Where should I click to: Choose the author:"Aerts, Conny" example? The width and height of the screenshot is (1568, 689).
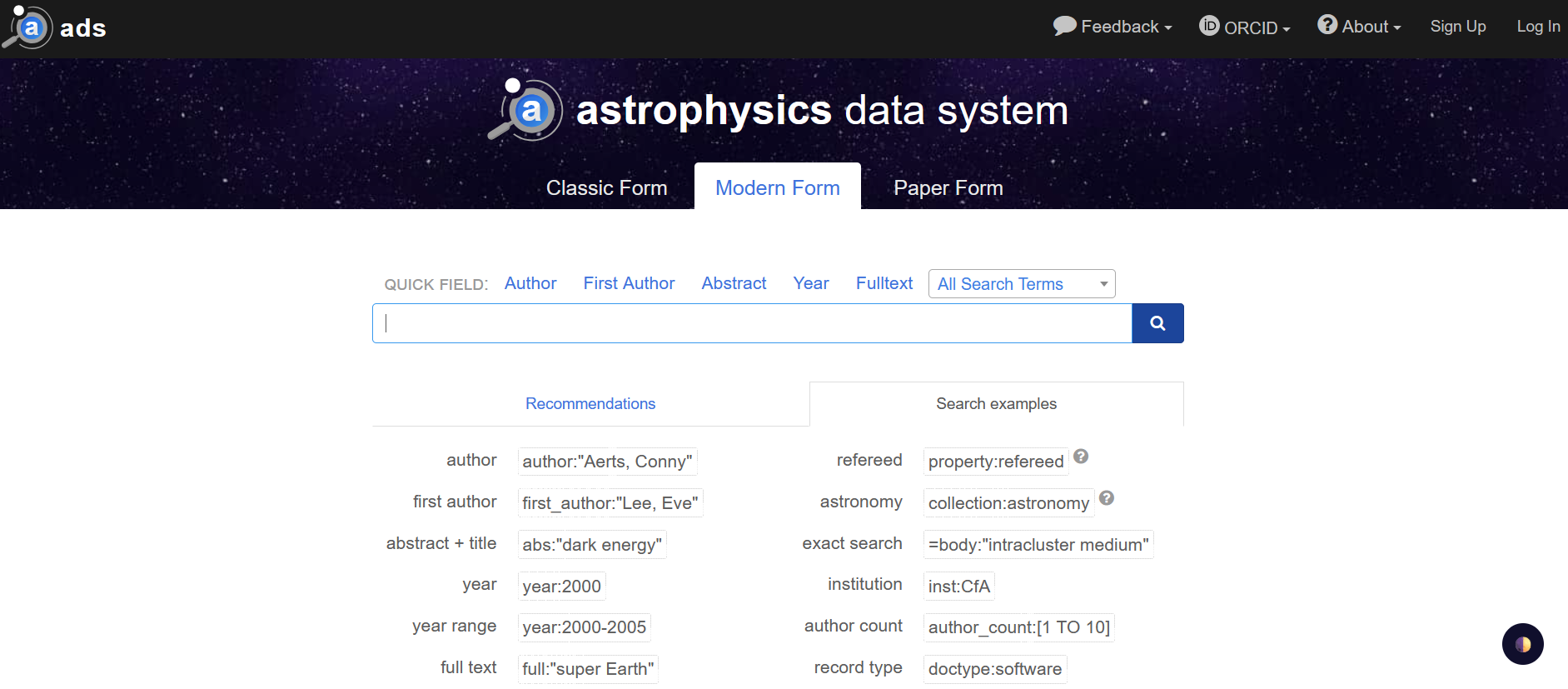tap(607, 462)
